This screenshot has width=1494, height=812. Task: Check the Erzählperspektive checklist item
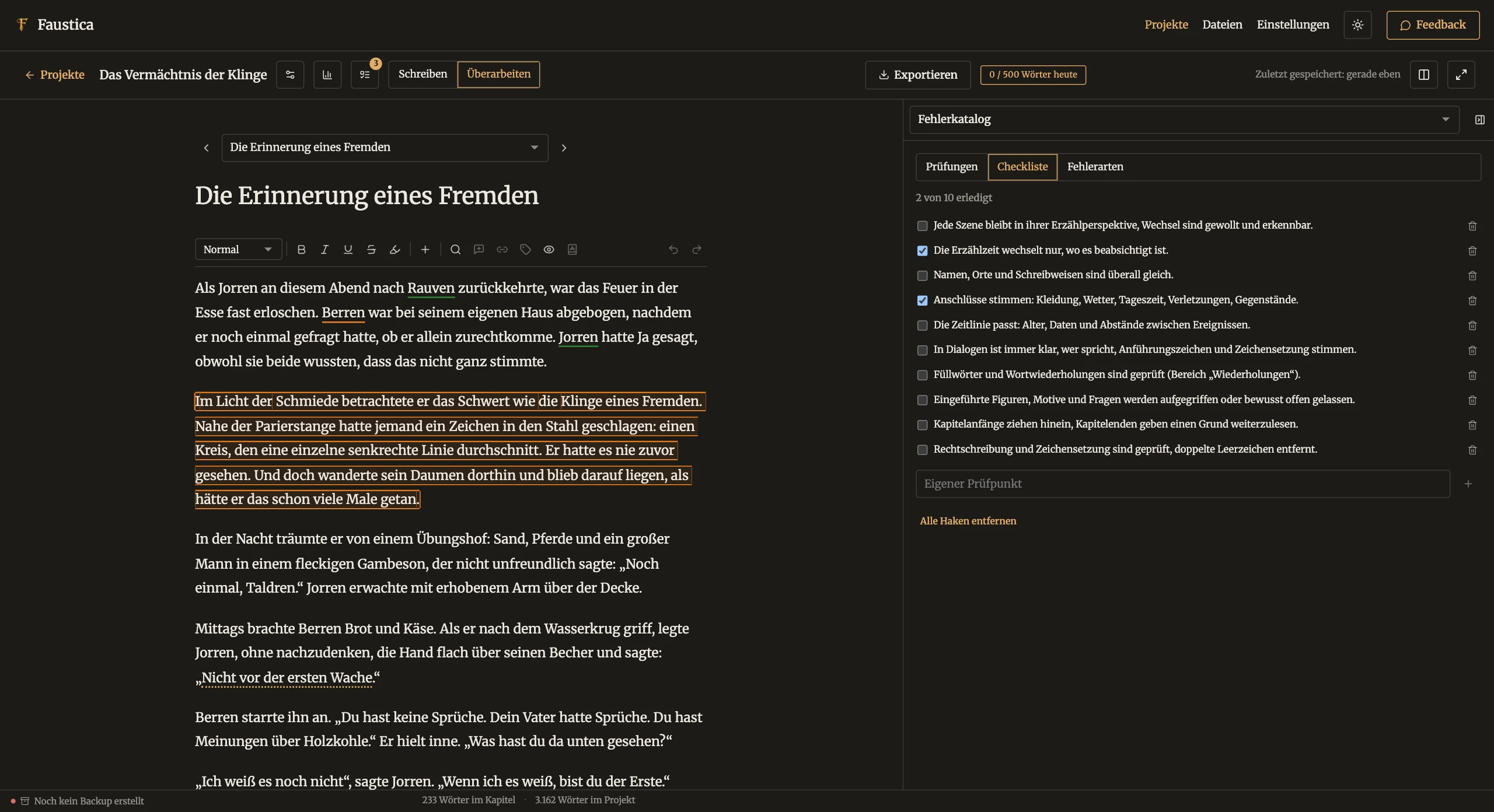pos(923,226)
